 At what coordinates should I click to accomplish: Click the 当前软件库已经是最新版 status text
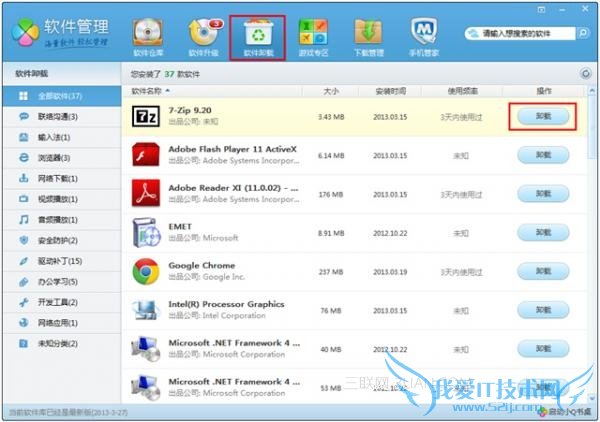[x=68, y=412]
